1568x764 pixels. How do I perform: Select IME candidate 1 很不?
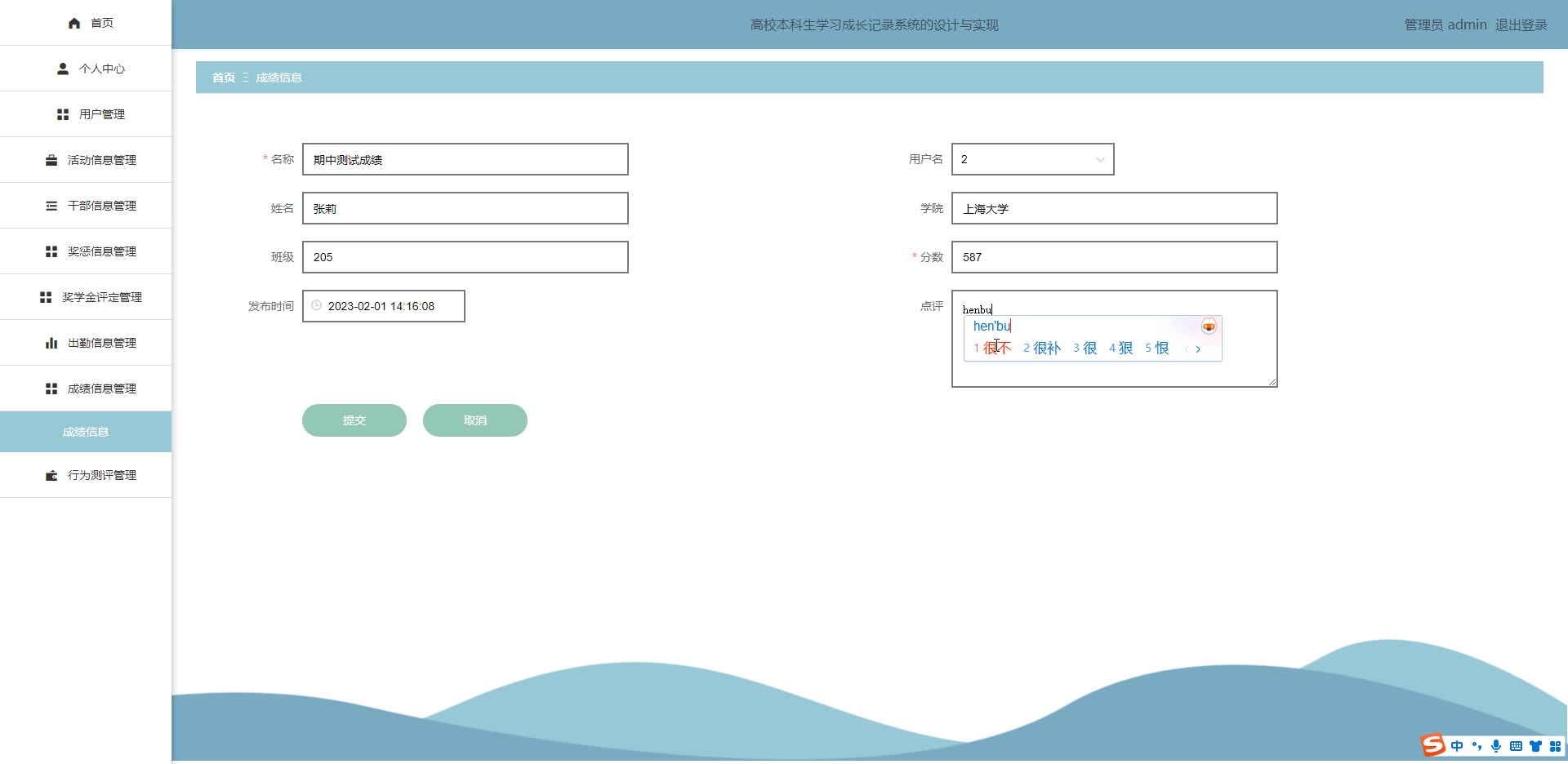992,349
